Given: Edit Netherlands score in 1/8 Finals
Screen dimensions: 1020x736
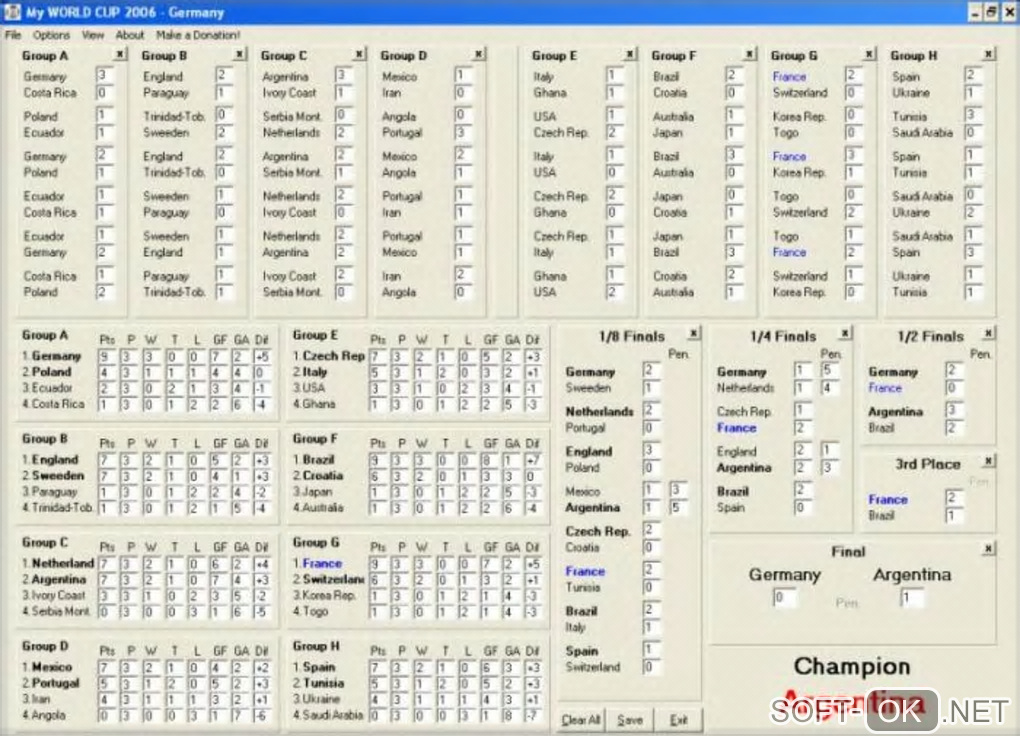Looking at the screenshot, I should (x=651, y=410).
